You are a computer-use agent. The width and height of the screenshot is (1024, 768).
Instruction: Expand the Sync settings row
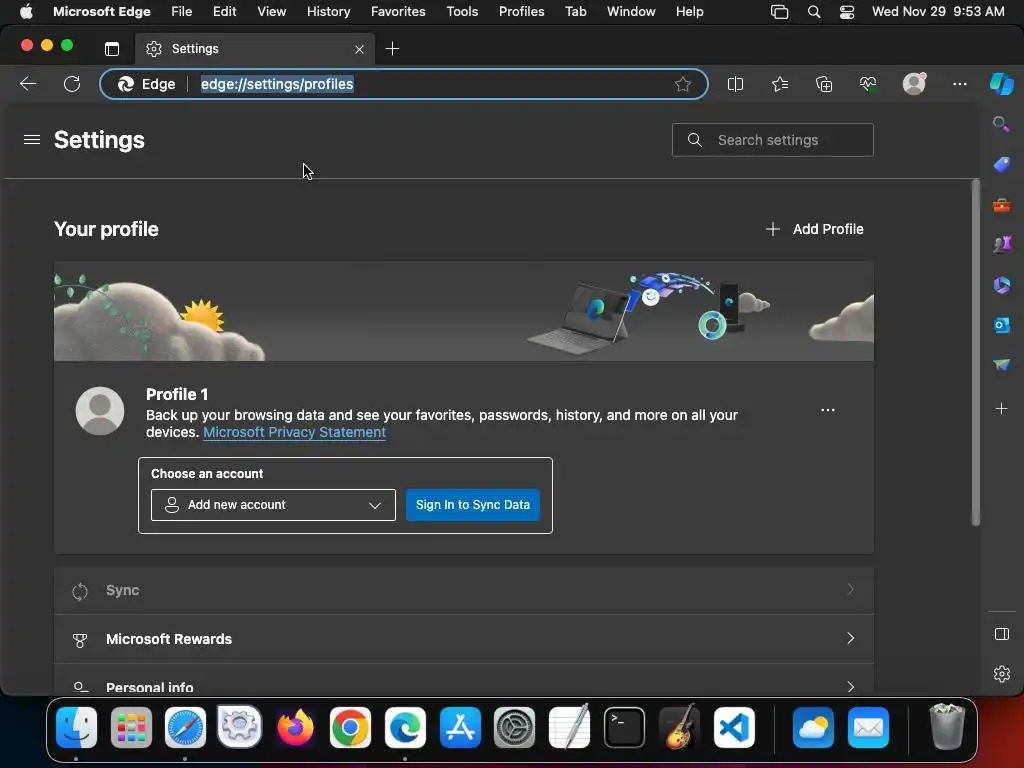coord(464,590)
